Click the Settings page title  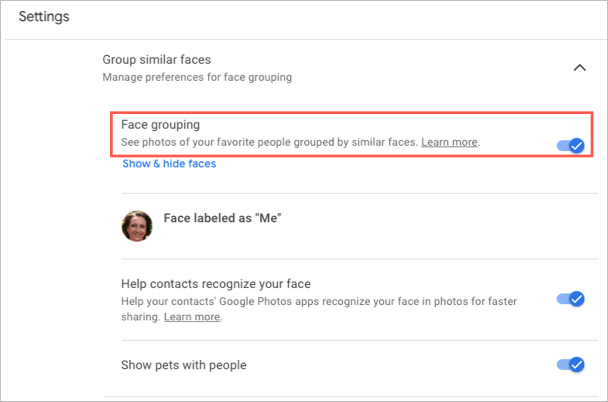click(x=50, y=17)
